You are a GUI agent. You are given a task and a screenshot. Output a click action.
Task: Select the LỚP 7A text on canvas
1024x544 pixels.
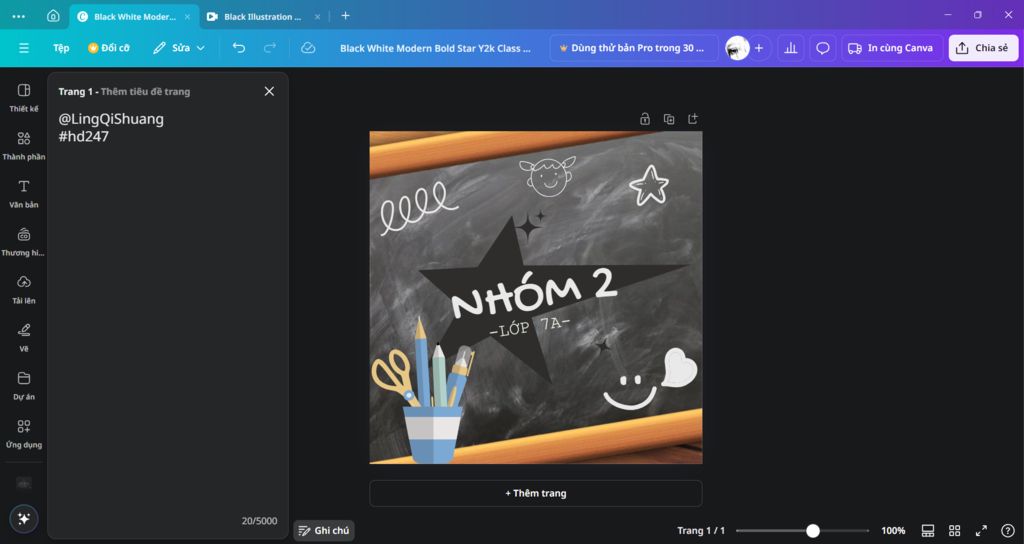(x=530, y=326)
